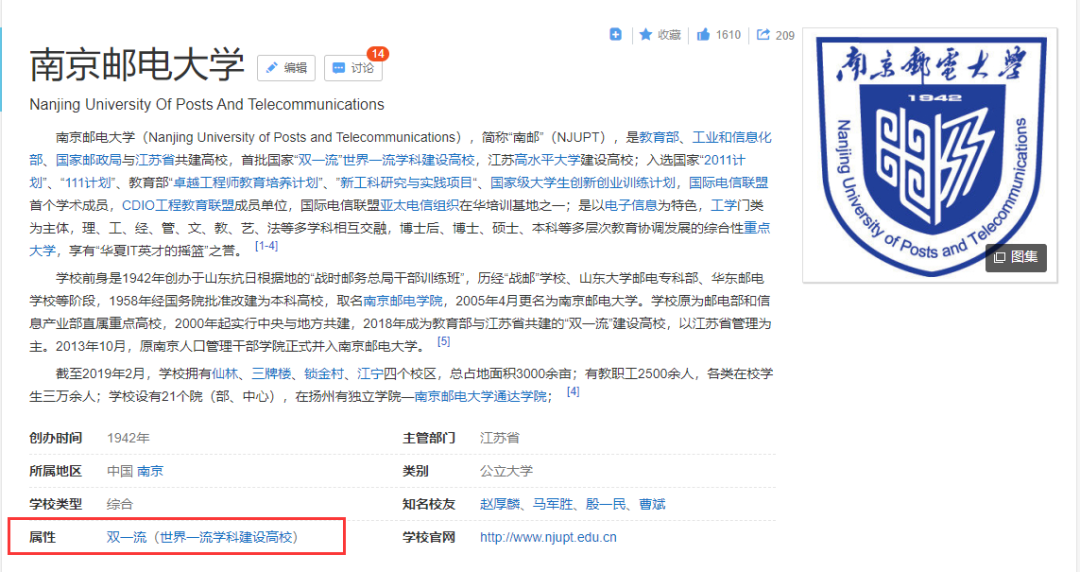This screenshot has width=1080, height=572.
Task: Open the 新工科研究与实践项目 link
Action: click(406, 183)
